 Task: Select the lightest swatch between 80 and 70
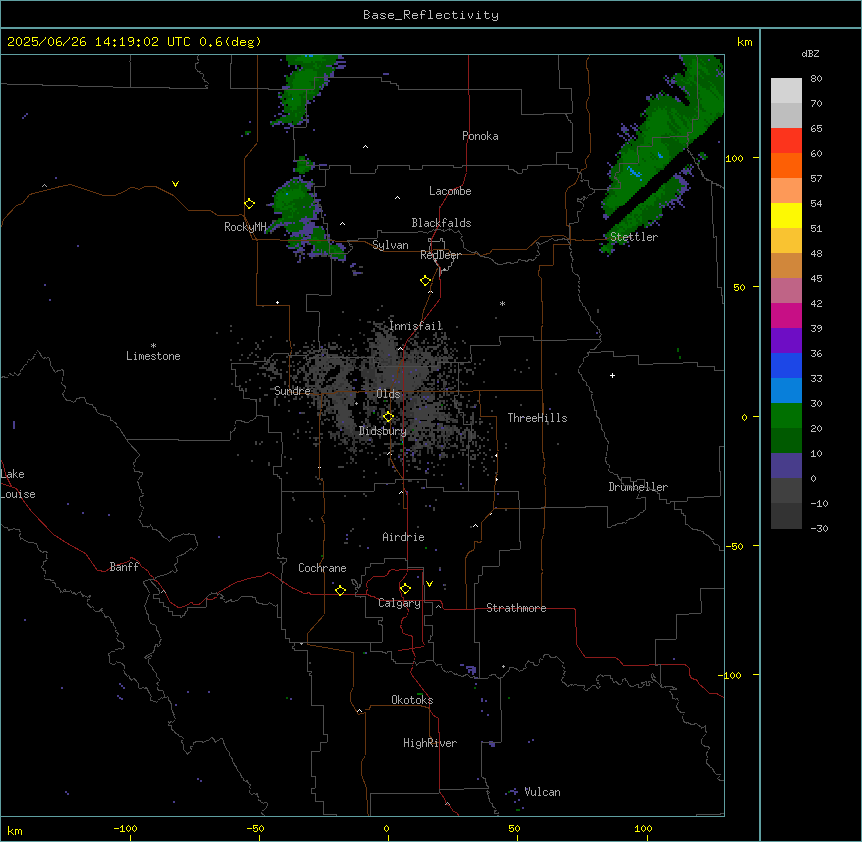pos(786,91)
